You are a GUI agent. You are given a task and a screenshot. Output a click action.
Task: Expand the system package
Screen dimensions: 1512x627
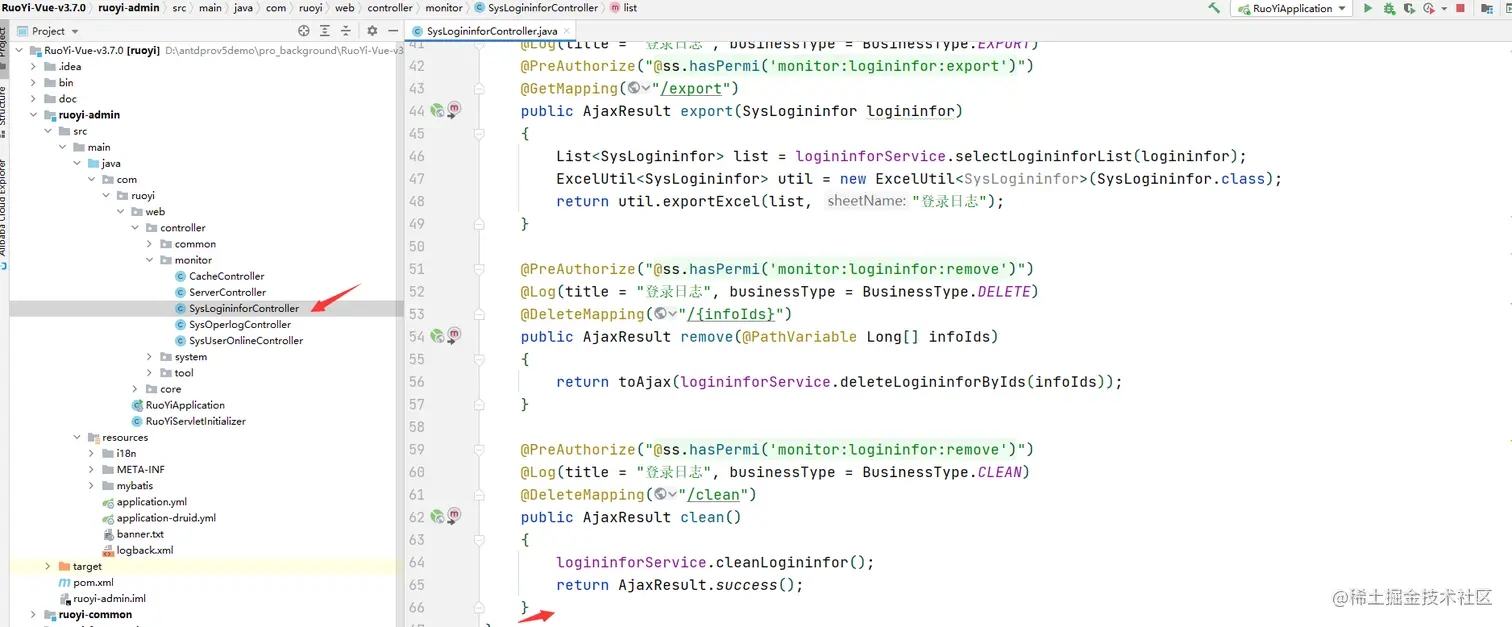pos(150,356)
